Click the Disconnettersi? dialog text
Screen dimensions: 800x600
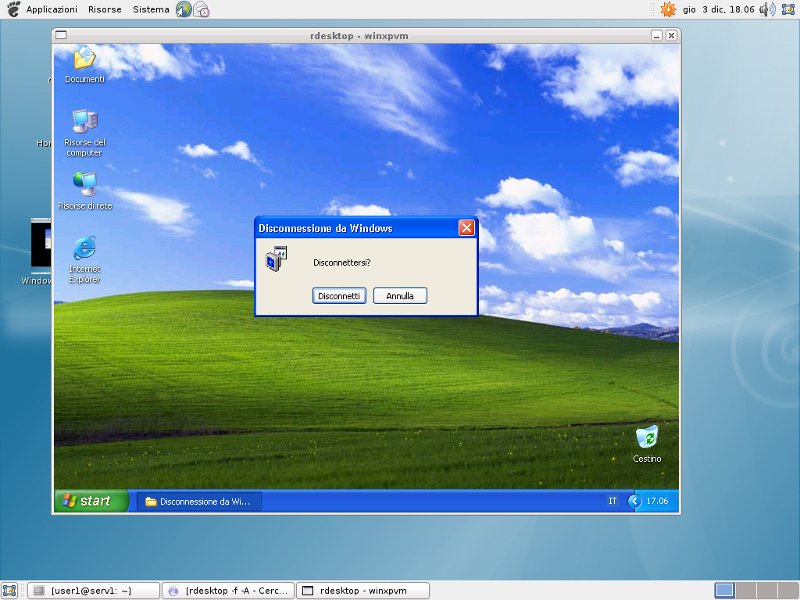tap(342, 263)
